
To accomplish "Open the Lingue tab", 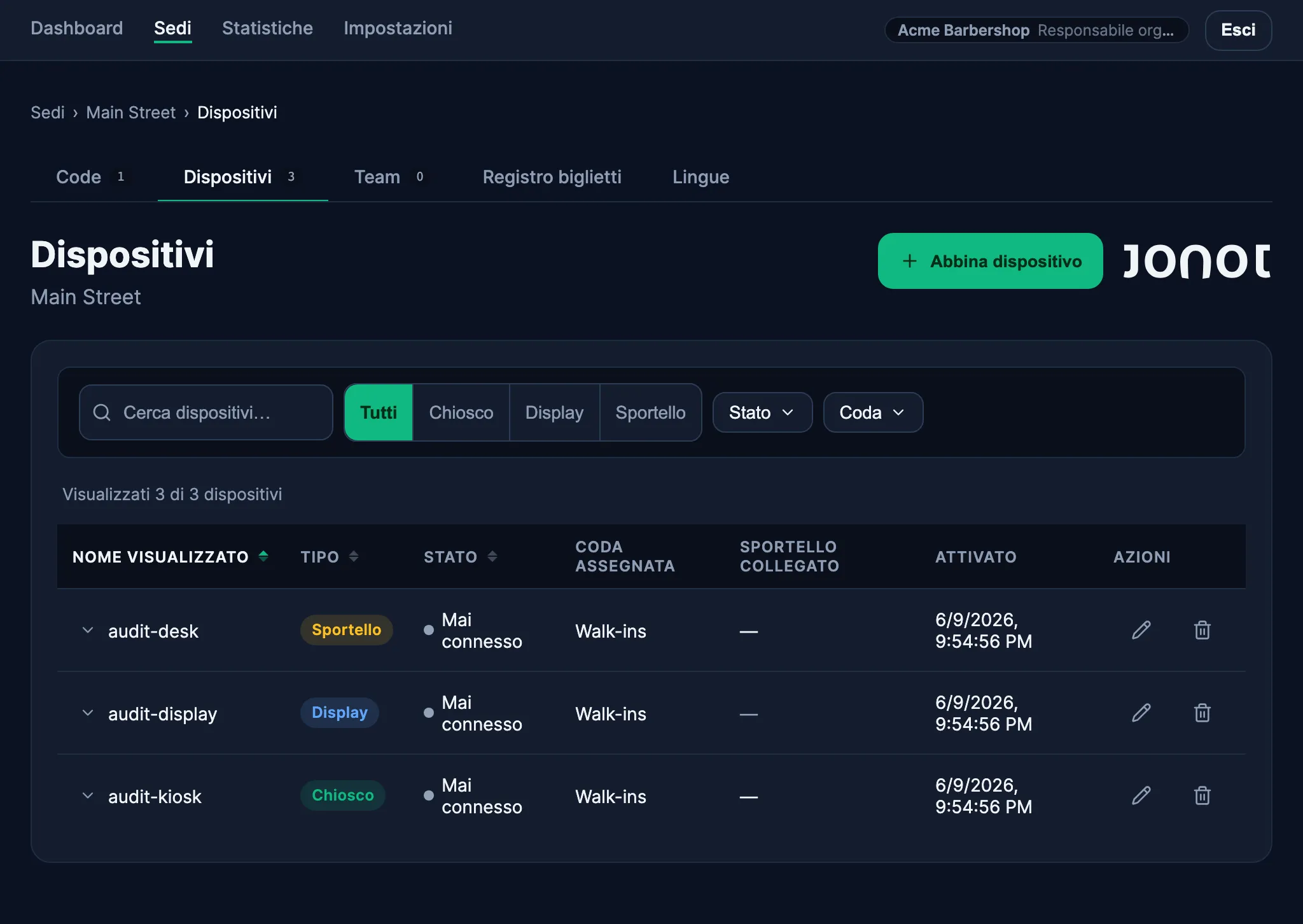I will 700,177.
